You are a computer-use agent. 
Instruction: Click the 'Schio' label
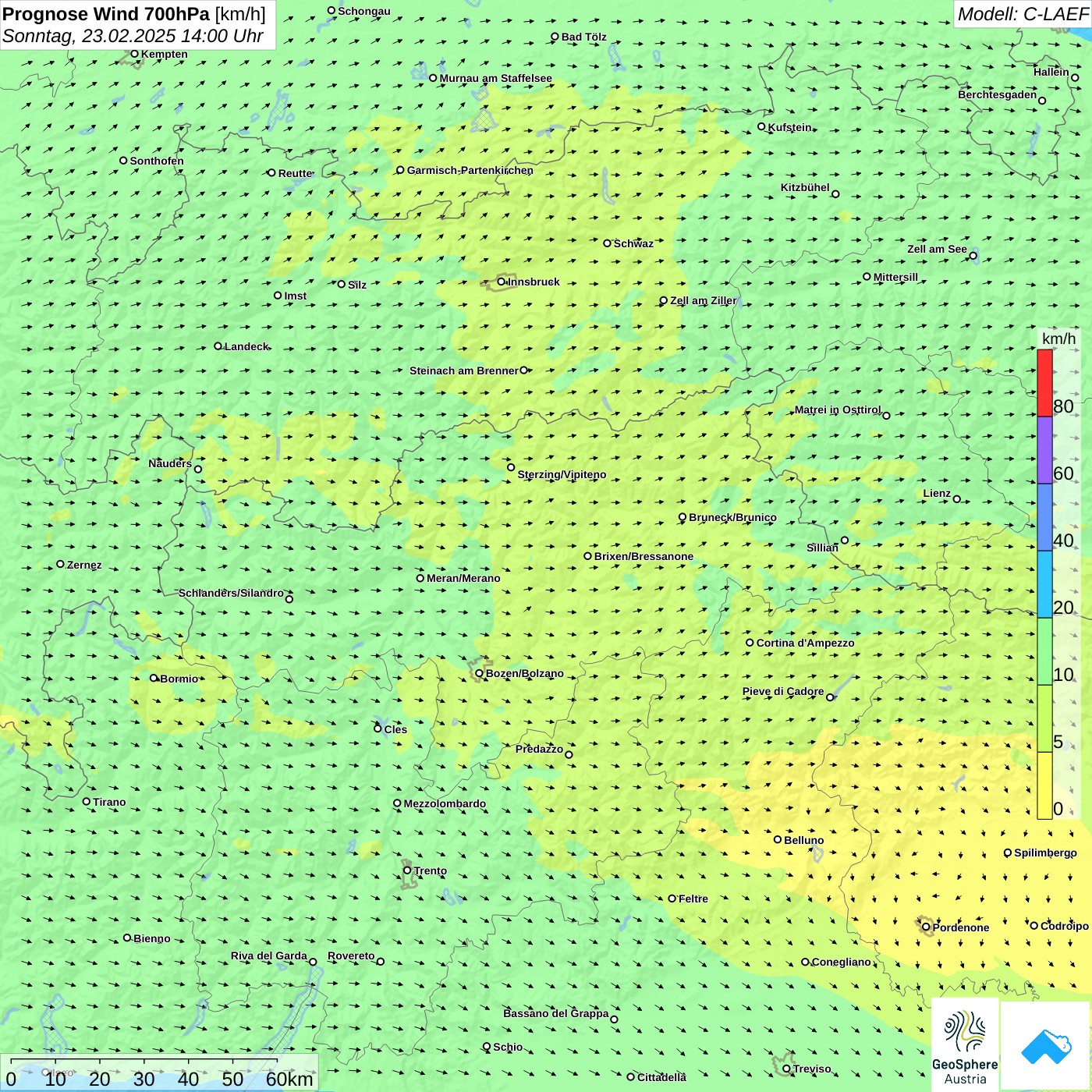click(x=508, y=1047)
